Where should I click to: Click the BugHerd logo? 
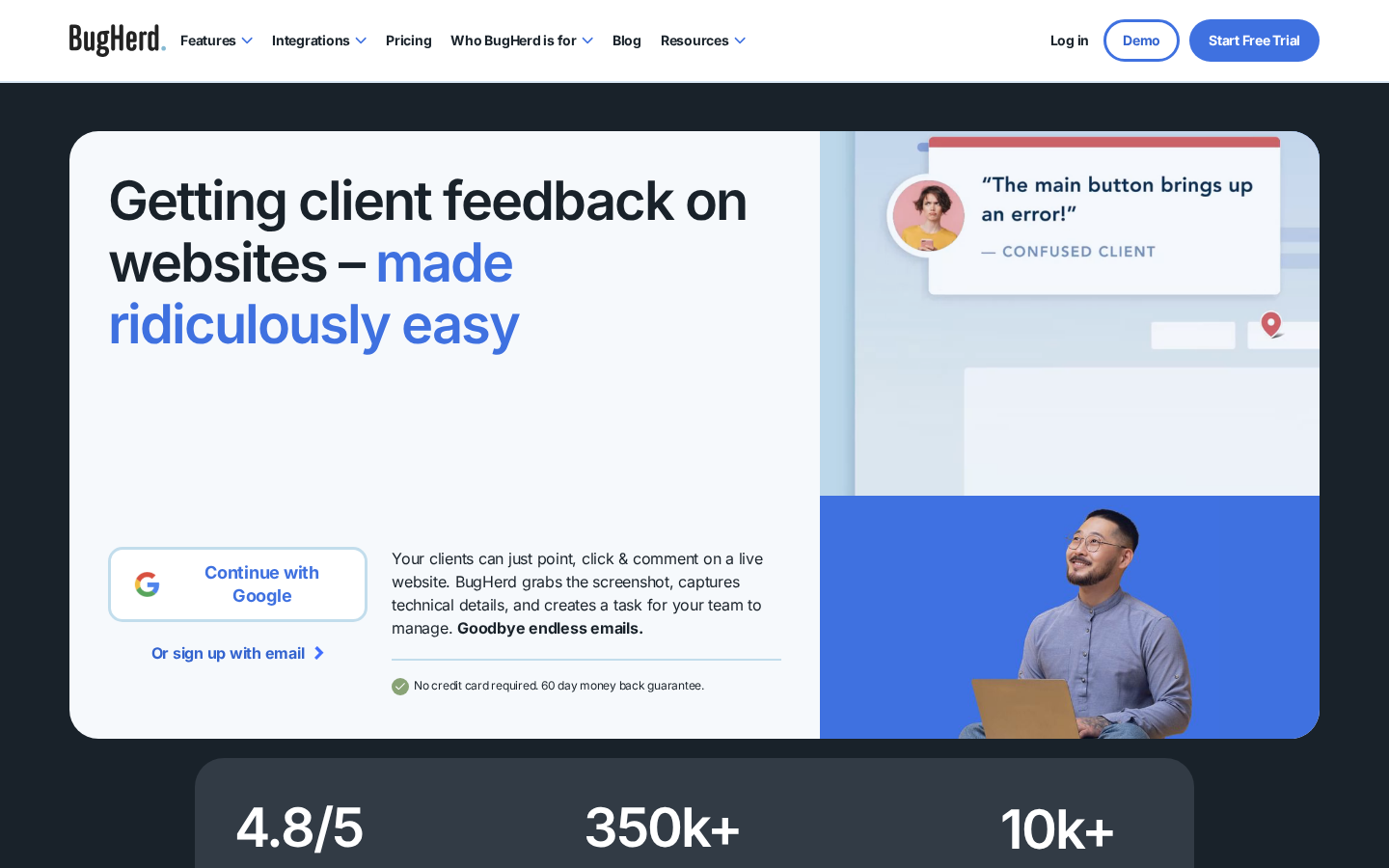[x=118, y=41]
